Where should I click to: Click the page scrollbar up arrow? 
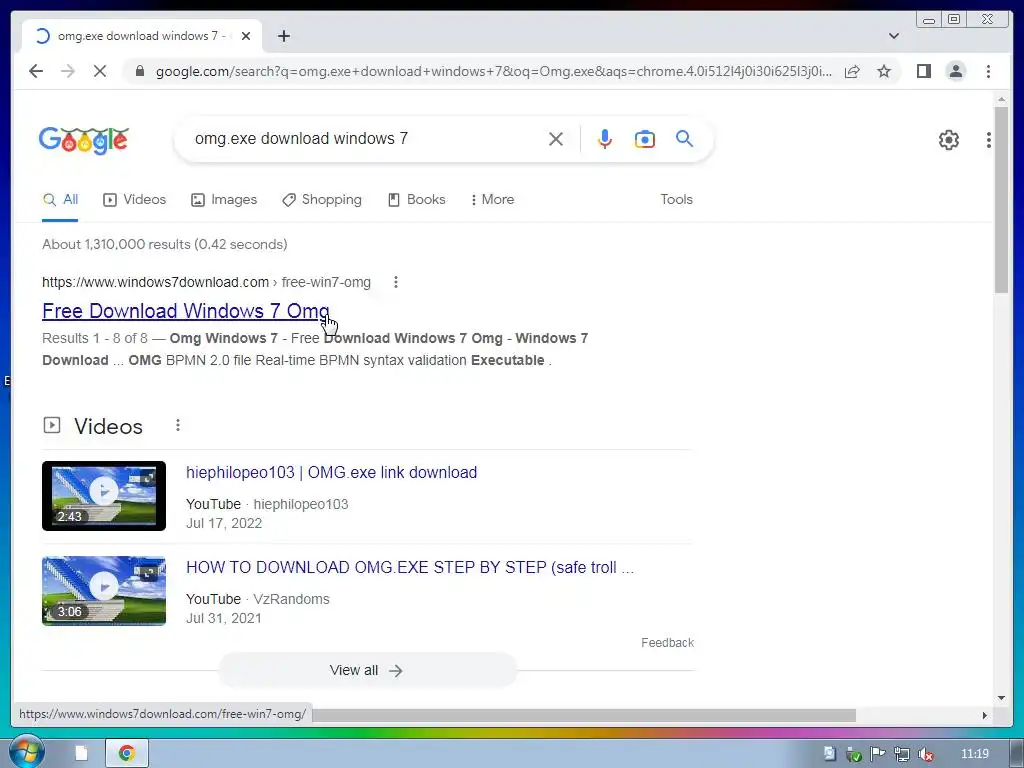(x=1001, y=99)
